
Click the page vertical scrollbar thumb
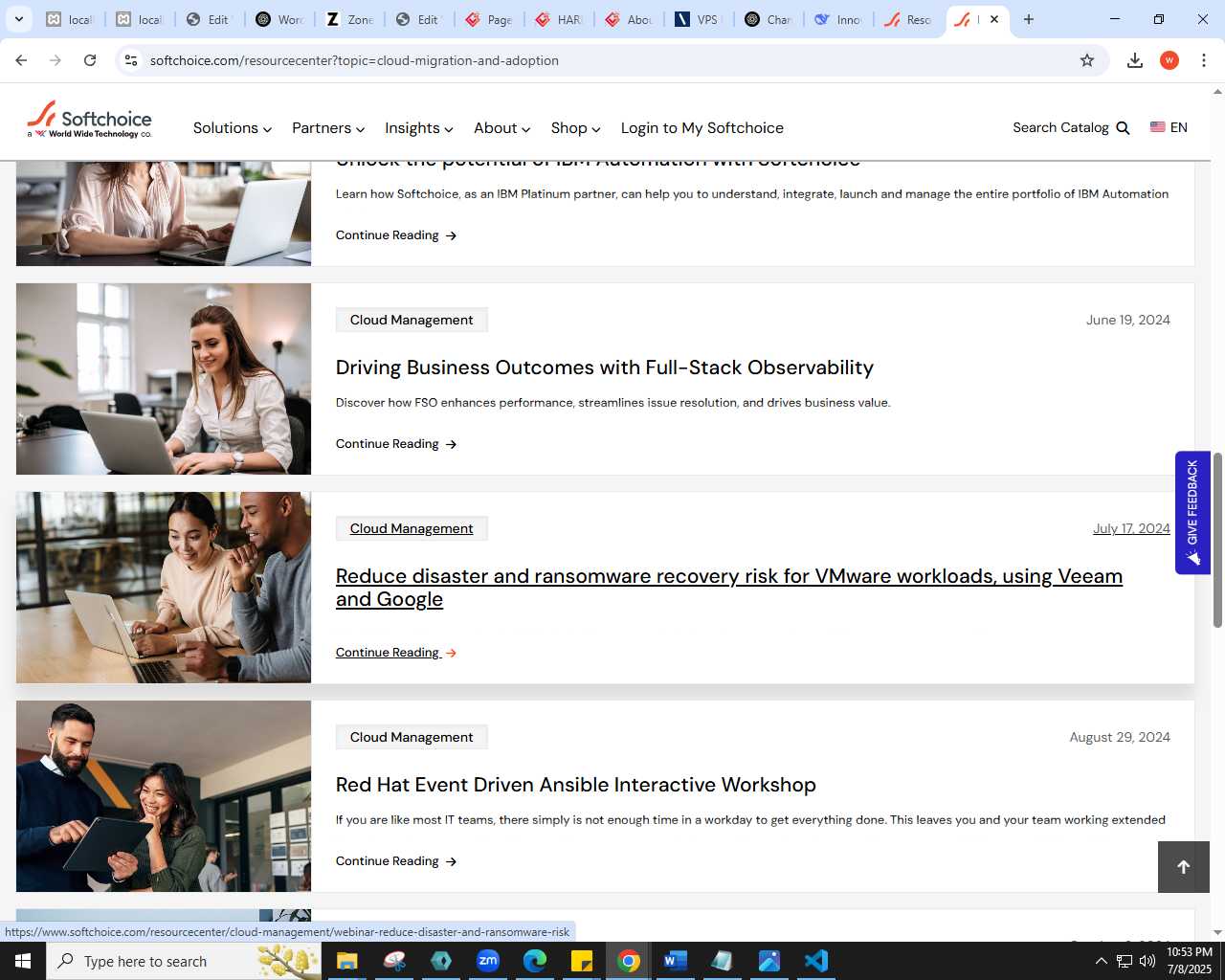click(1217, 540)
